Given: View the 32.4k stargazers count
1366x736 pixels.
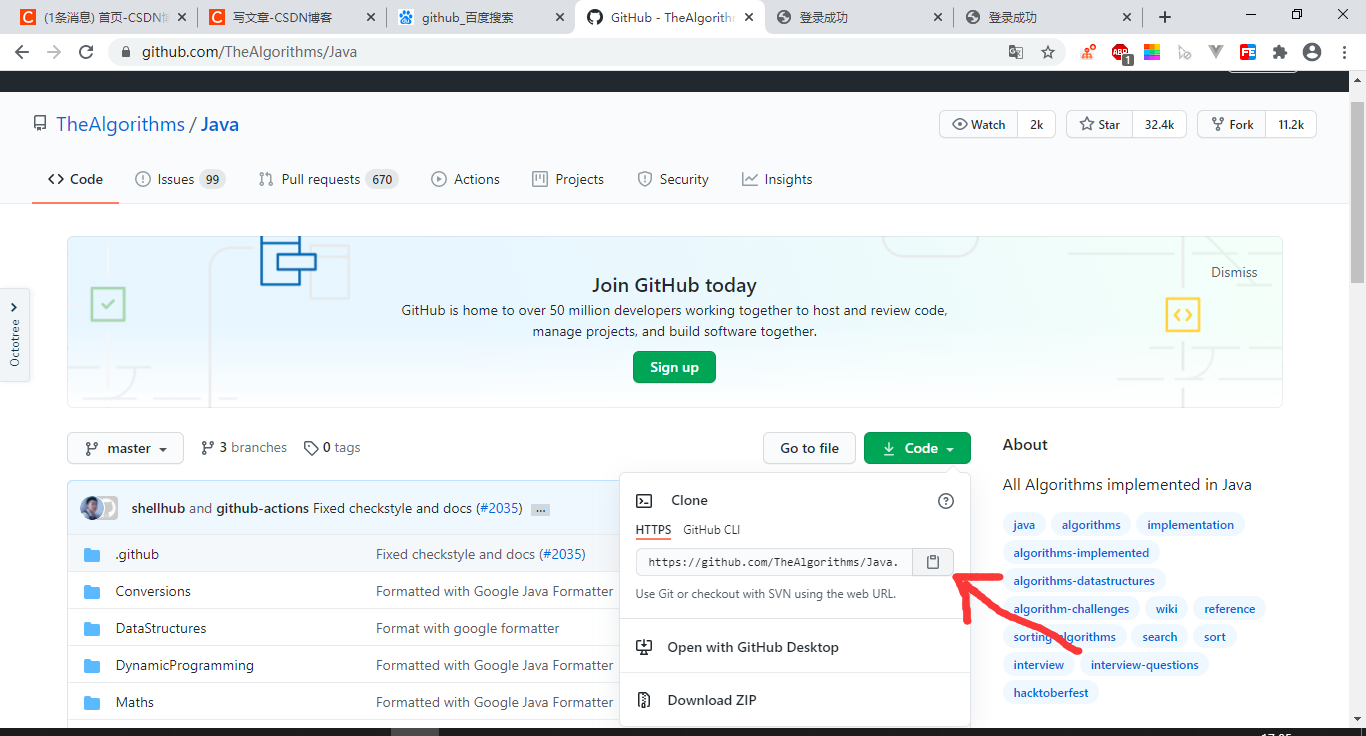Looking at the screenshot, I should coord(1160,124).
